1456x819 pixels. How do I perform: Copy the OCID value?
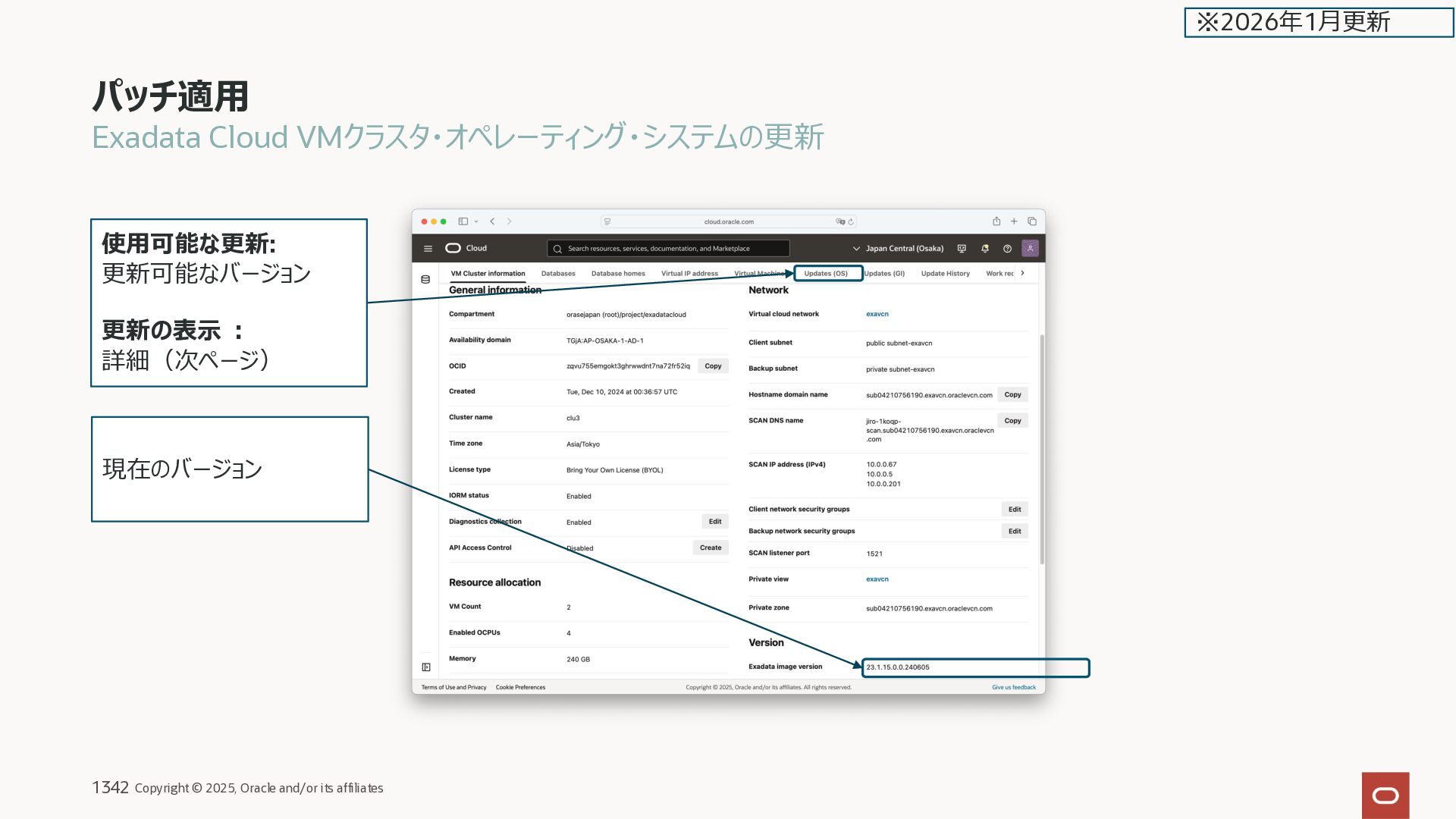(713, 366)
